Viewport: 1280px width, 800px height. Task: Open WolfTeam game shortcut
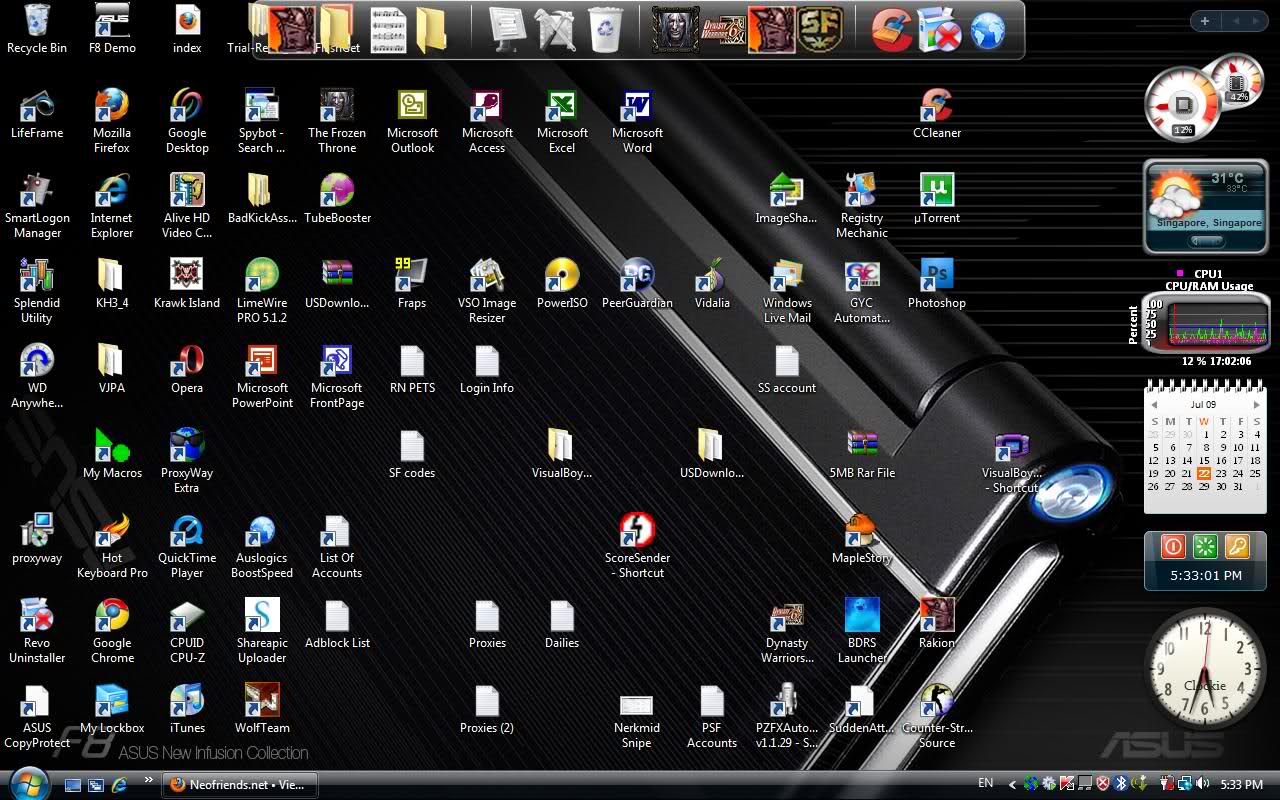click(262, 708)
